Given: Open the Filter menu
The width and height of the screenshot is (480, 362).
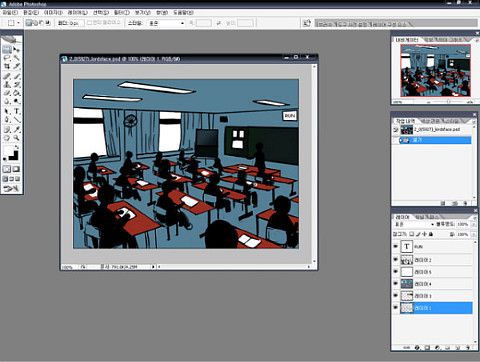Looking at the screenshot, I should click(121, 13).
